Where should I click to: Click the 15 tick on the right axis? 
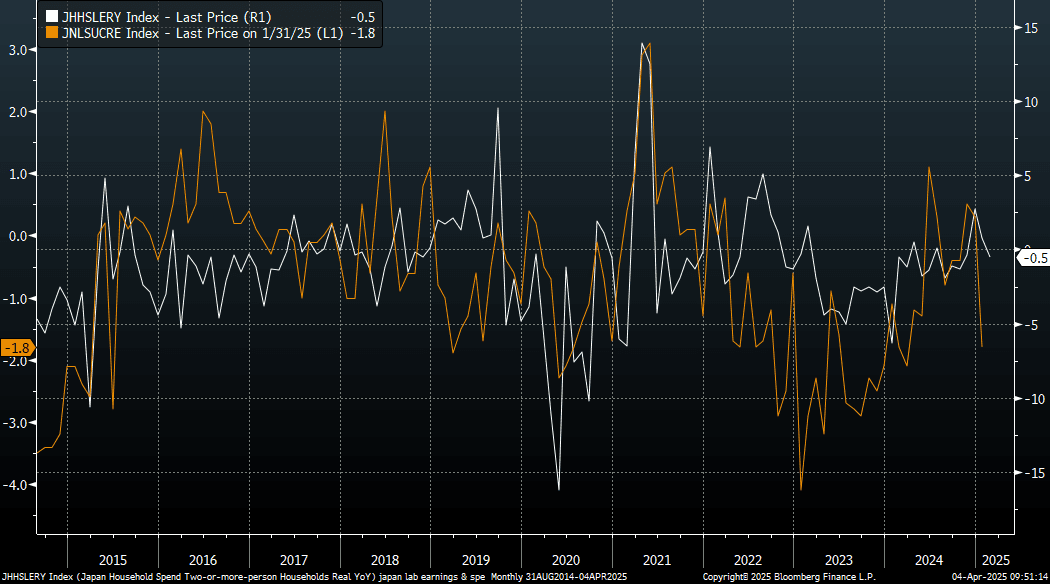(1028, 29)
